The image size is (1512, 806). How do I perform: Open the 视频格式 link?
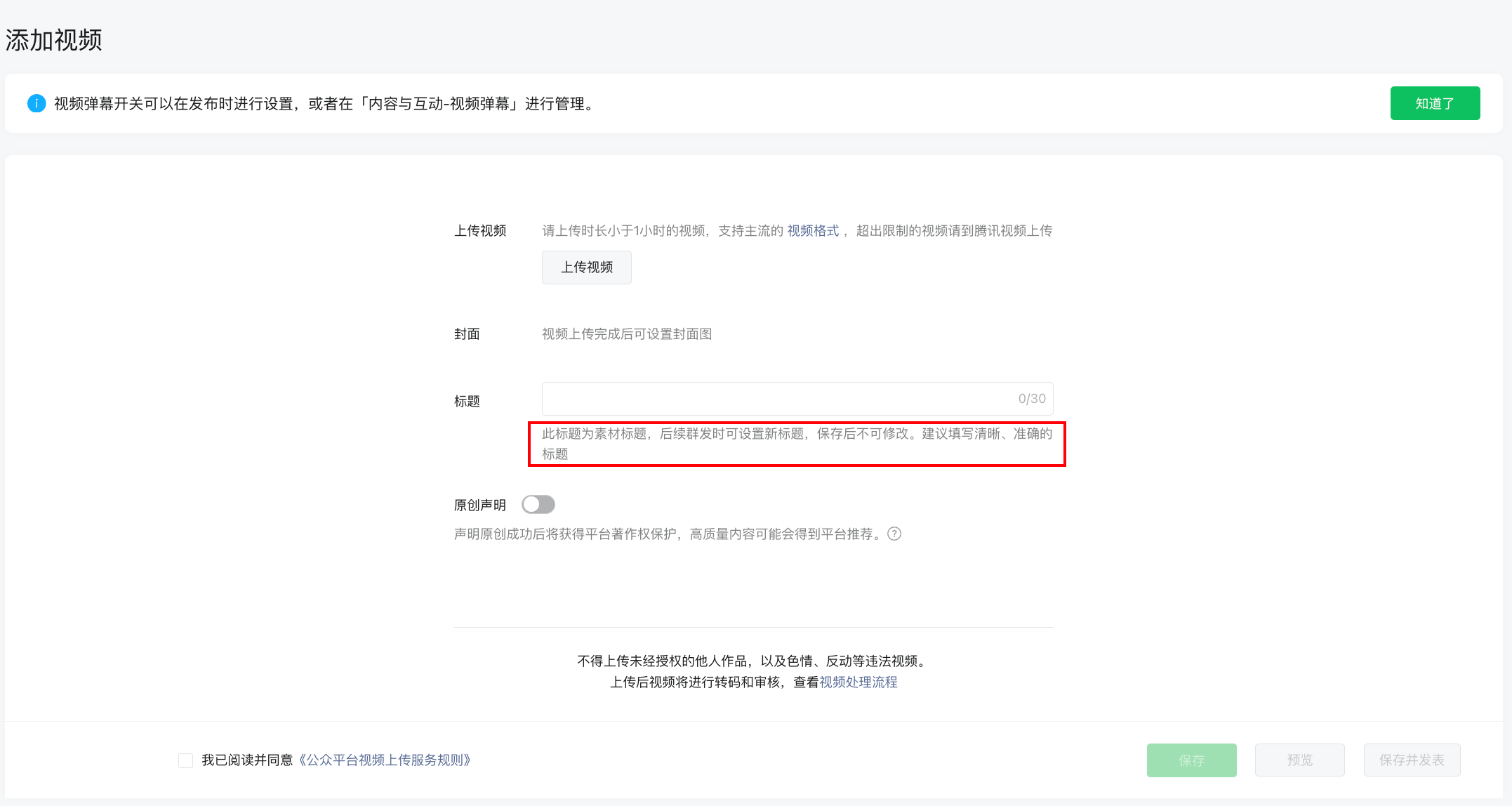[x=813, y=231]
